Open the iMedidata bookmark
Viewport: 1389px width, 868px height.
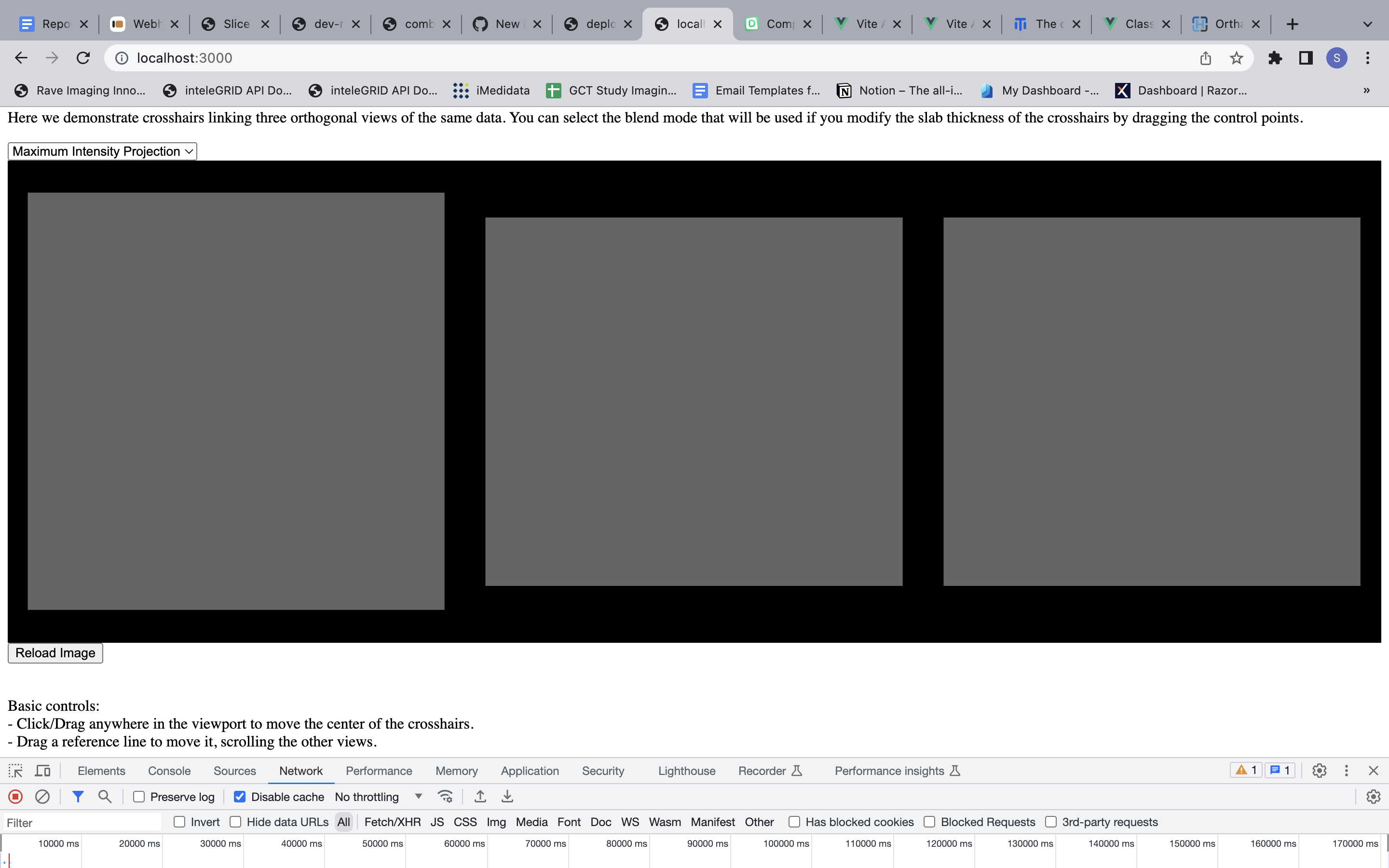click(x=491, y=90)
